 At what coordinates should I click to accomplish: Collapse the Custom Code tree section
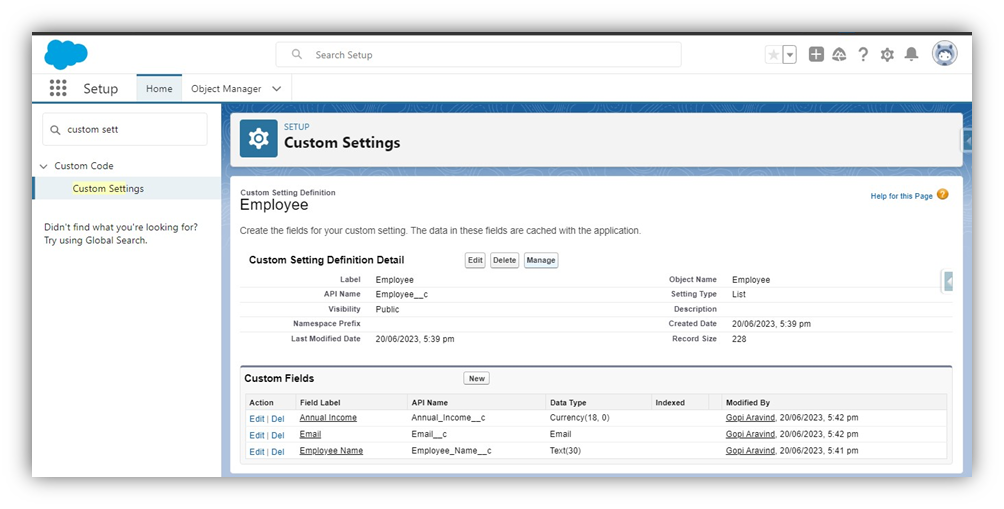[44, 166]
